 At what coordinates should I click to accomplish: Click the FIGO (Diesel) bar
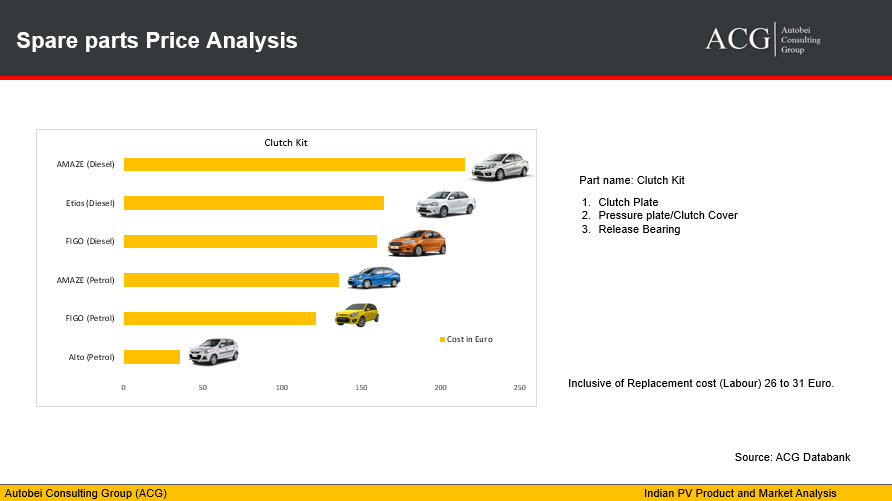[250, 241]
